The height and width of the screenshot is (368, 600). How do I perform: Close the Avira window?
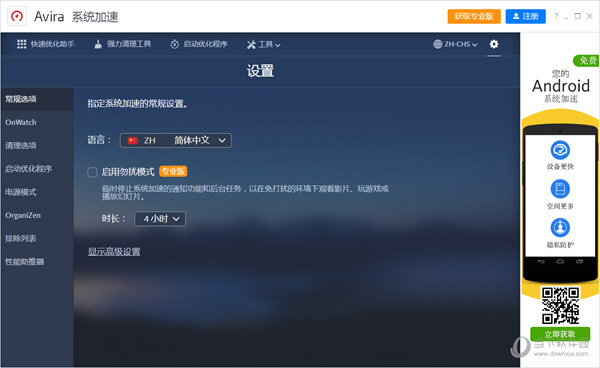tap(590, 16)
